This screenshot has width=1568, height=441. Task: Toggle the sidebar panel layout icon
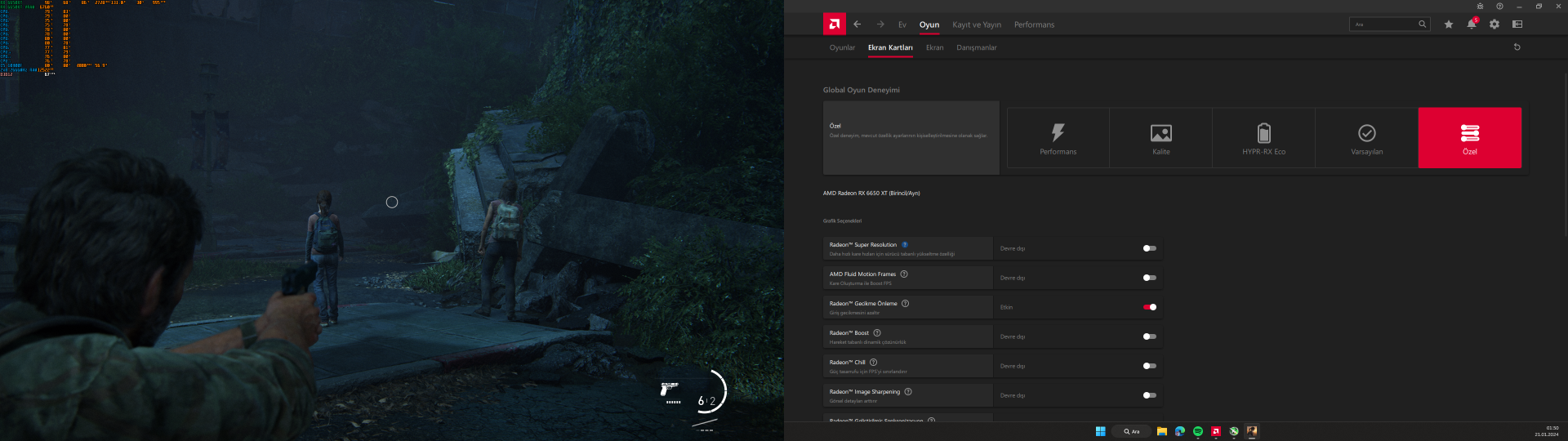click(x=1517, y=24)
